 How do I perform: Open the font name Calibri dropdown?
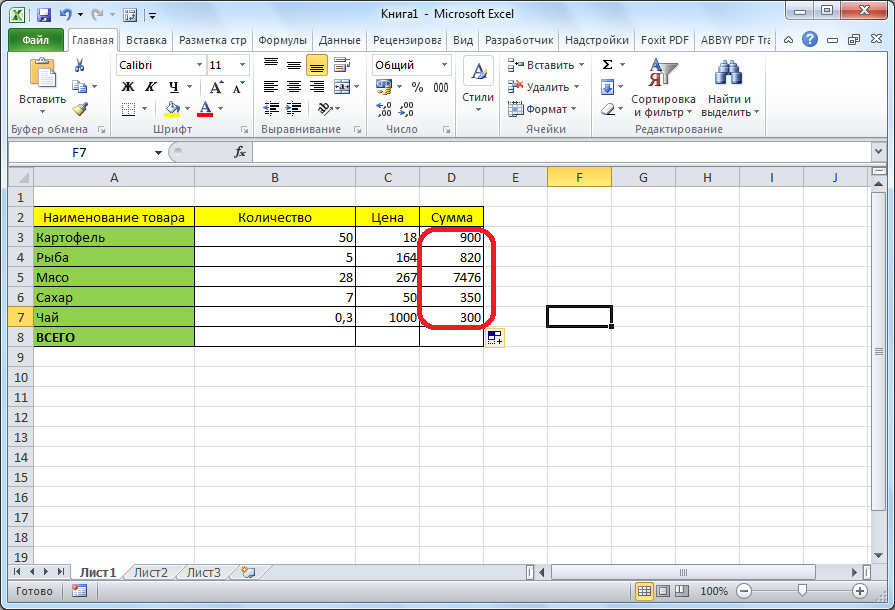click(197, 65)
